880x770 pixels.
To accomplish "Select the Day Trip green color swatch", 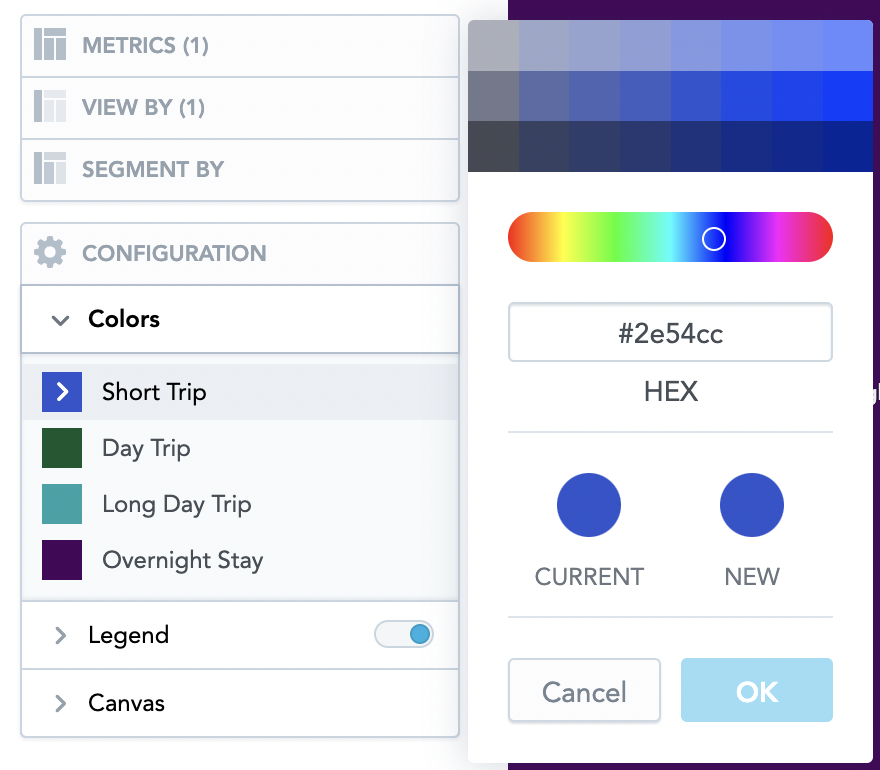I will click(x=64, y=448).
